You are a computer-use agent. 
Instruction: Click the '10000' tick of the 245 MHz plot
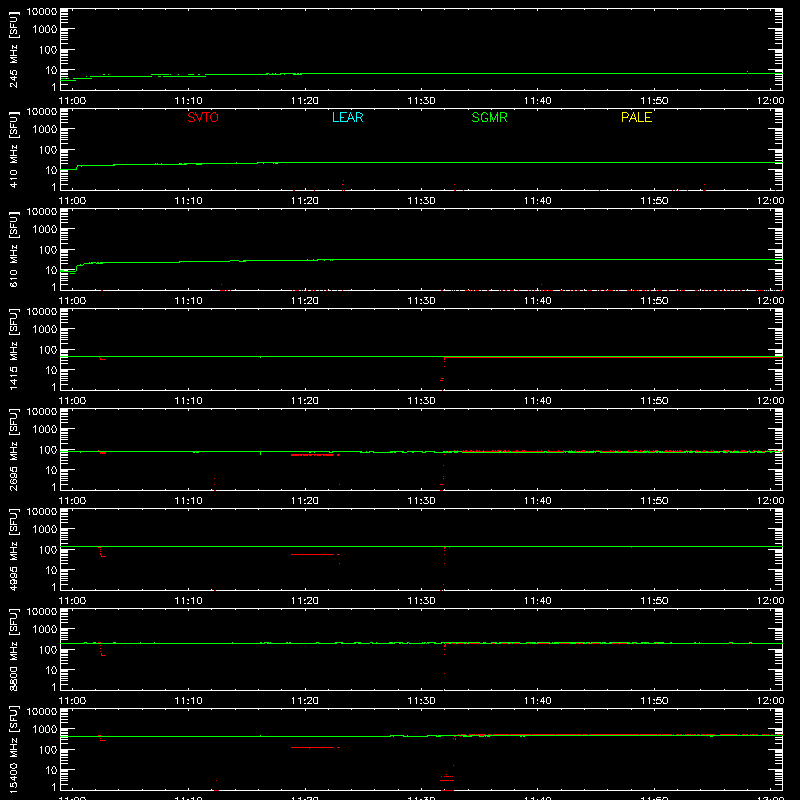[x=42, y=12]
